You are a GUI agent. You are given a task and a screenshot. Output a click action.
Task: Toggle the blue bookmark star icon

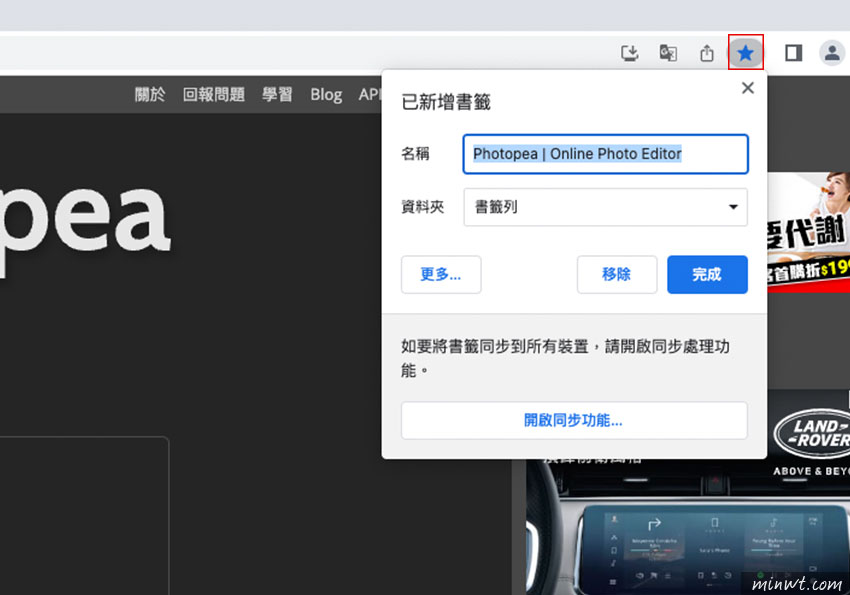745,53
